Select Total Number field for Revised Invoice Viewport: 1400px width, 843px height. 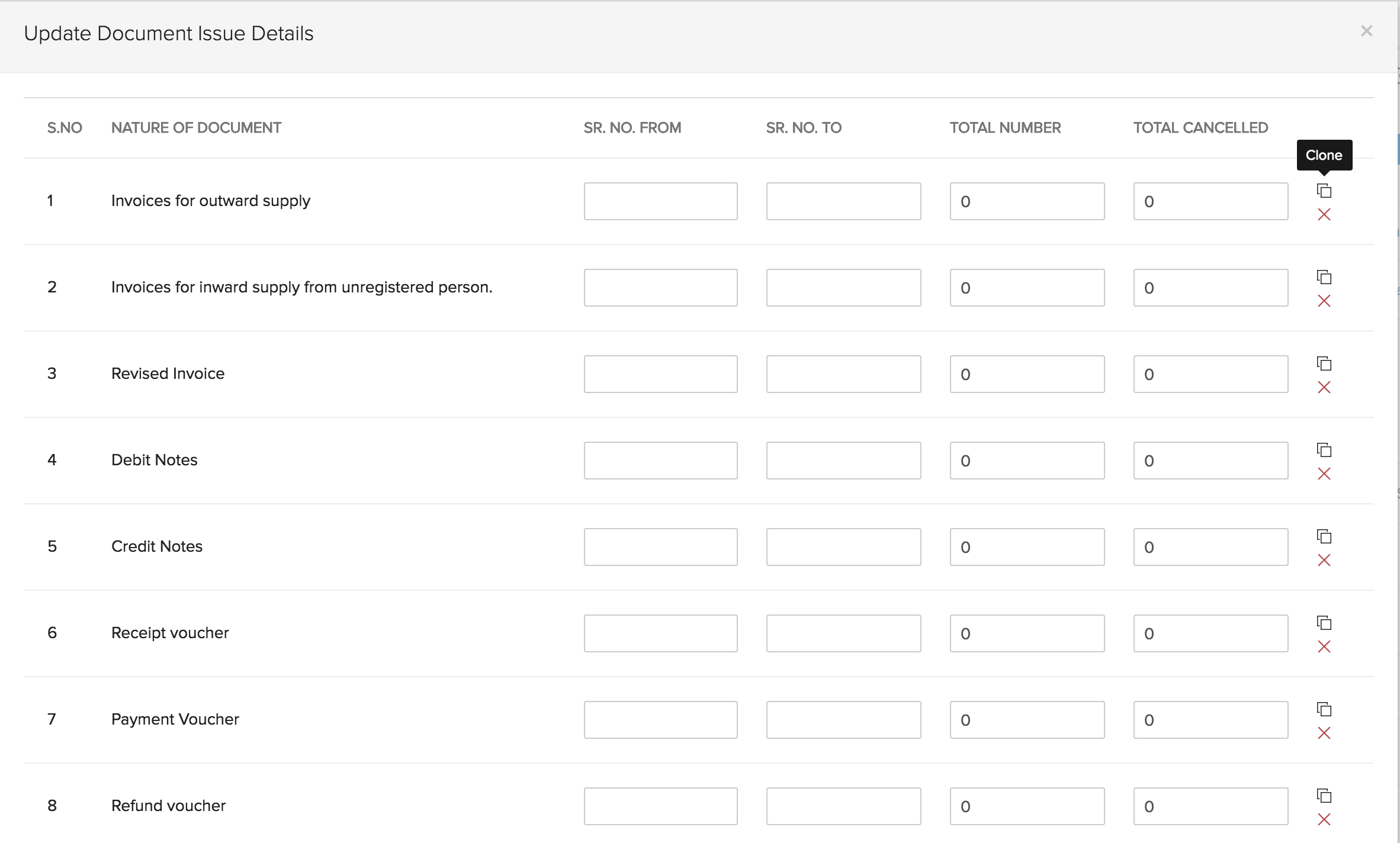point(1027,374)
